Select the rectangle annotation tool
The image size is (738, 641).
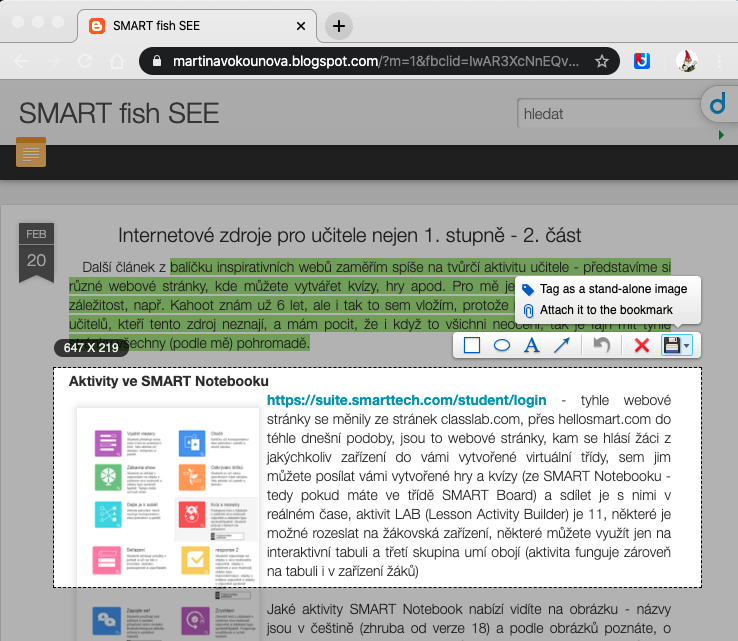pyautogui.click(x=472, y=345)
